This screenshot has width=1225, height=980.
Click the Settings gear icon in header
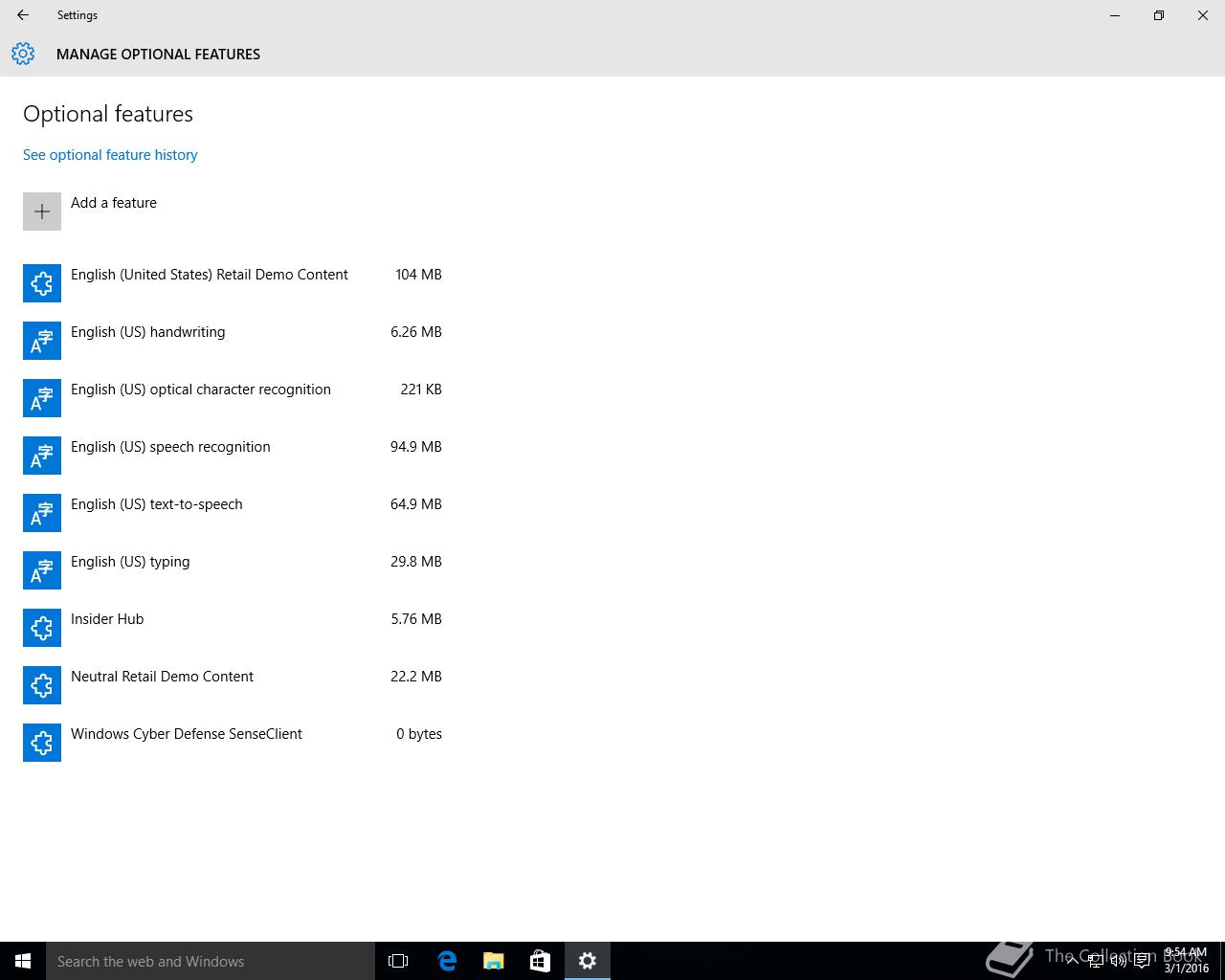pos(23,54)
